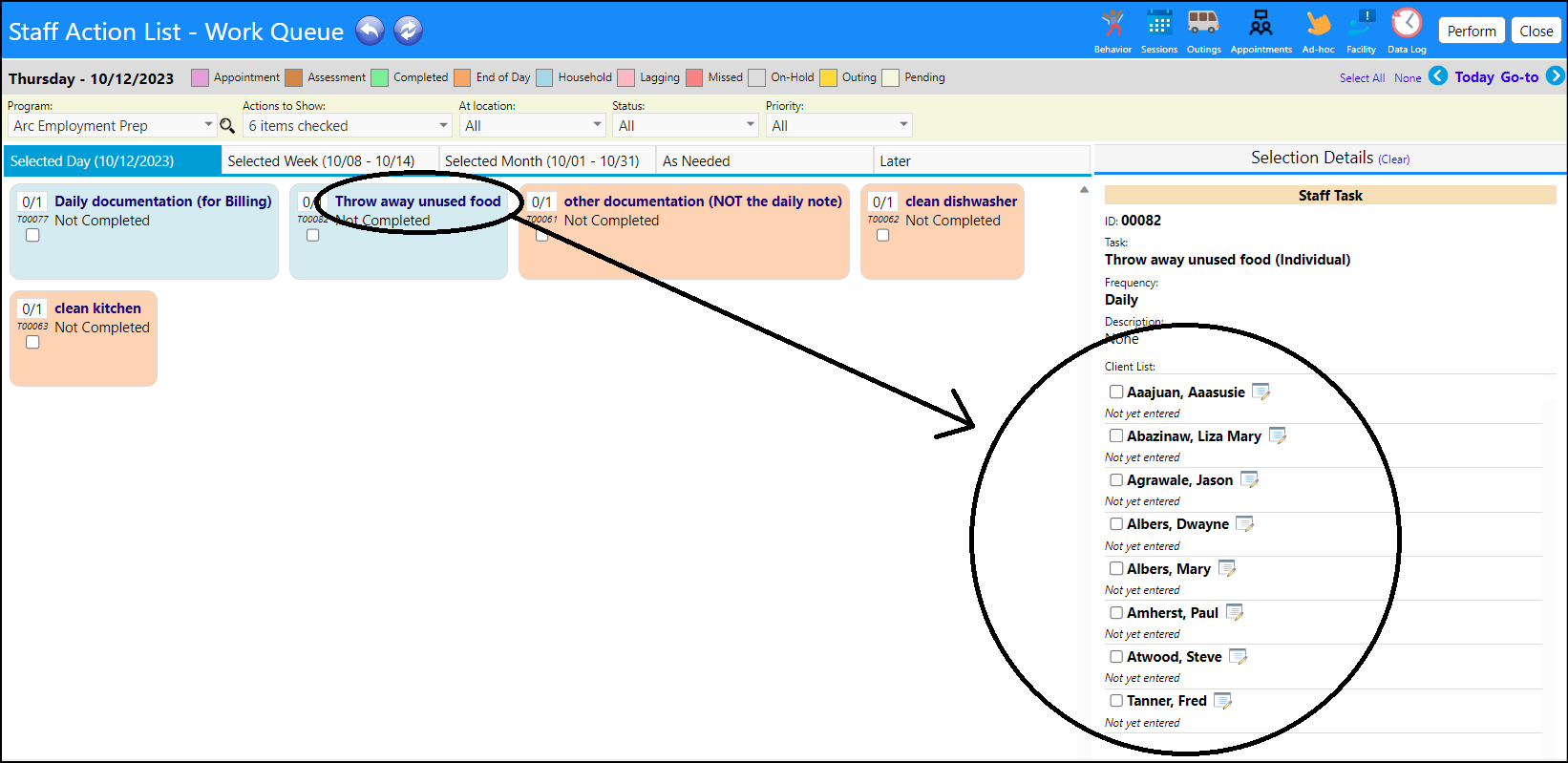The width and height of the screenshot is (1568, 763).
Task: Tick checkbox for client Tanner, Fred
Action: [x=1115, y=700]
